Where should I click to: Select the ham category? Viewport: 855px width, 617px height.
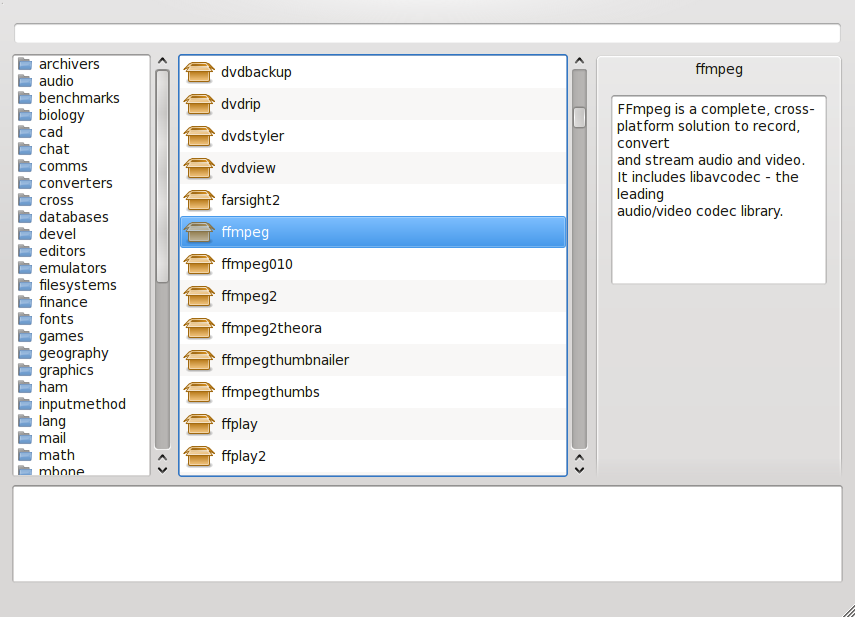click(53, 387)
